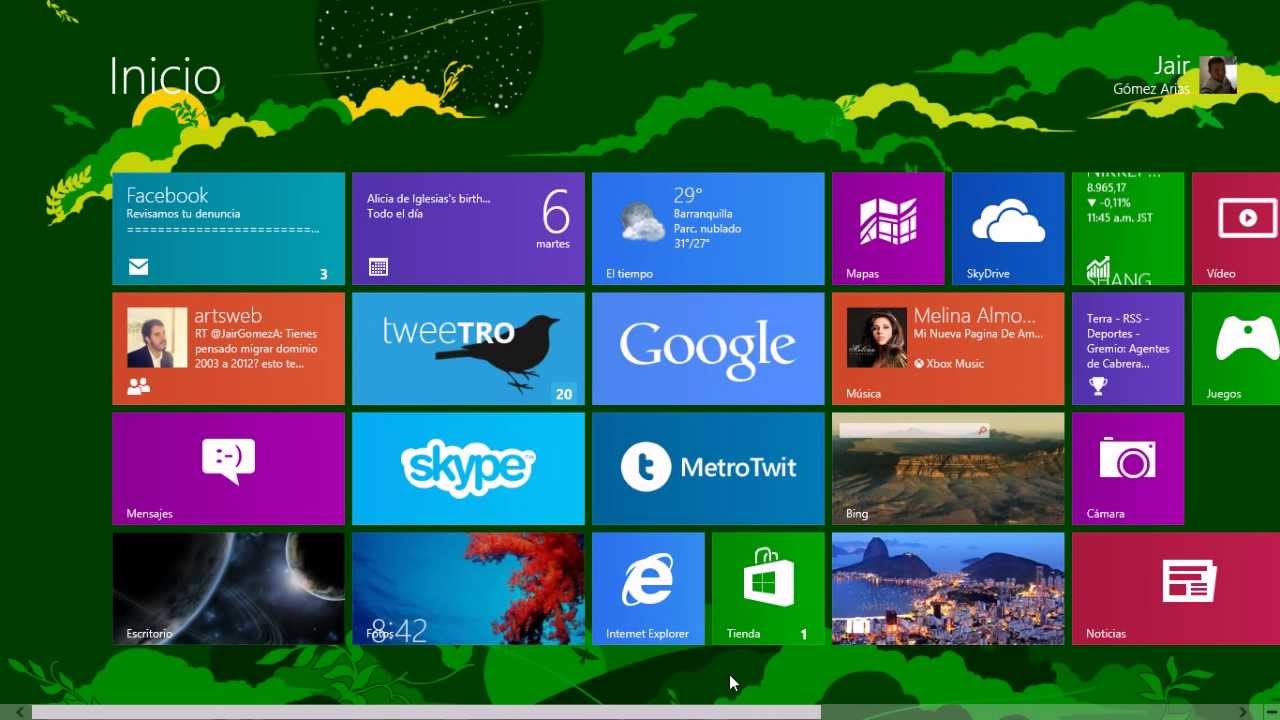This screenshot has height=720, width=1280.
Task: Open the artsweb people tile
Action: pyautogui.click(x=228, y=348)
